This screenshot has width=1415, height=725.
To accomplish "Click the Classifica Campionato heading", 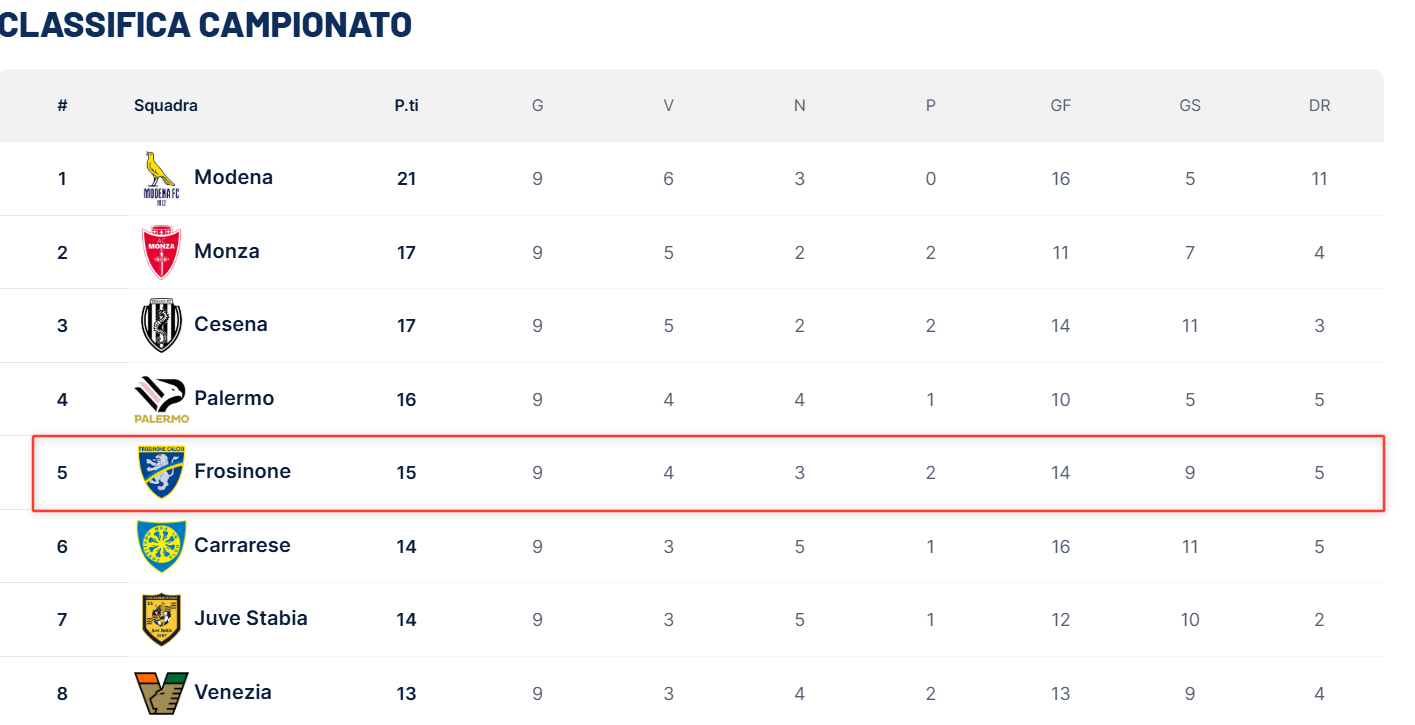I will point(206,25).
